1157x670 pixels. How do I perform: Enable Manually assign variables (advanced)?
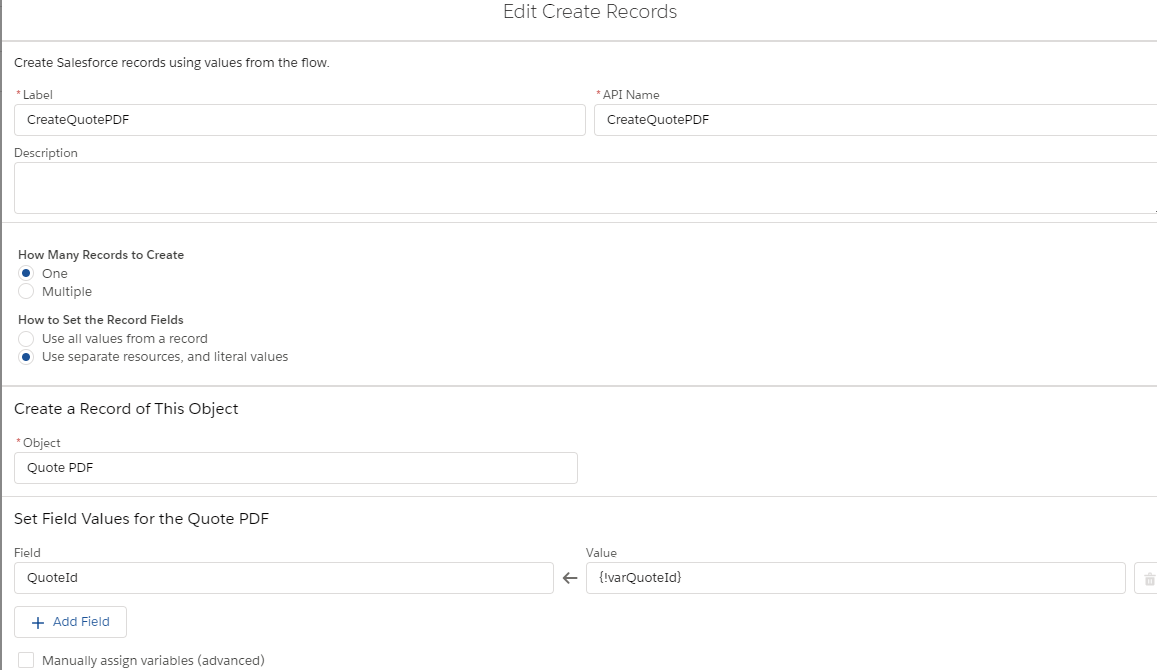(27, 660)
